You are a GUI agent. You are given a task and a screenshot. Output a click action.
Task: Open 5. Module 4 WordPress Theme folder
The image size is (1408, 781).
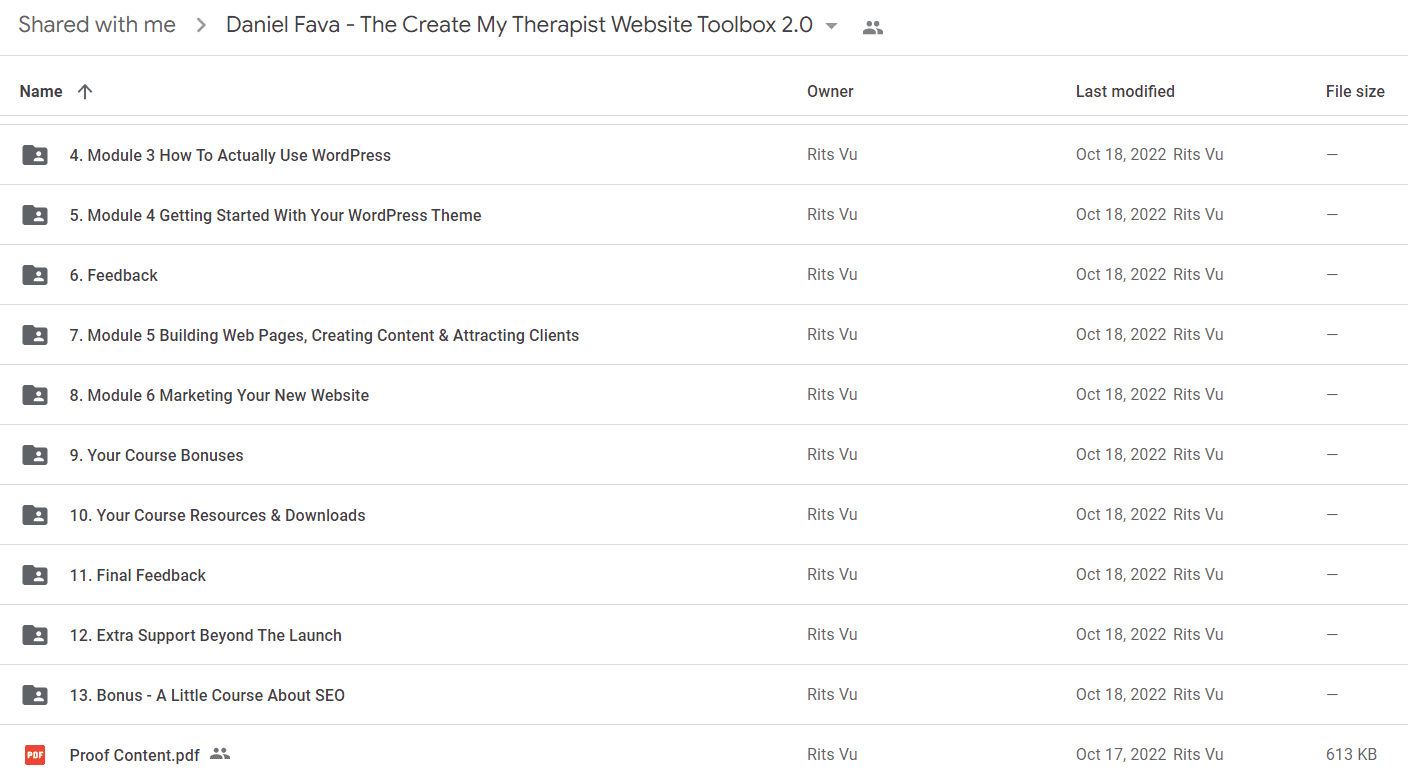[275, 215]
